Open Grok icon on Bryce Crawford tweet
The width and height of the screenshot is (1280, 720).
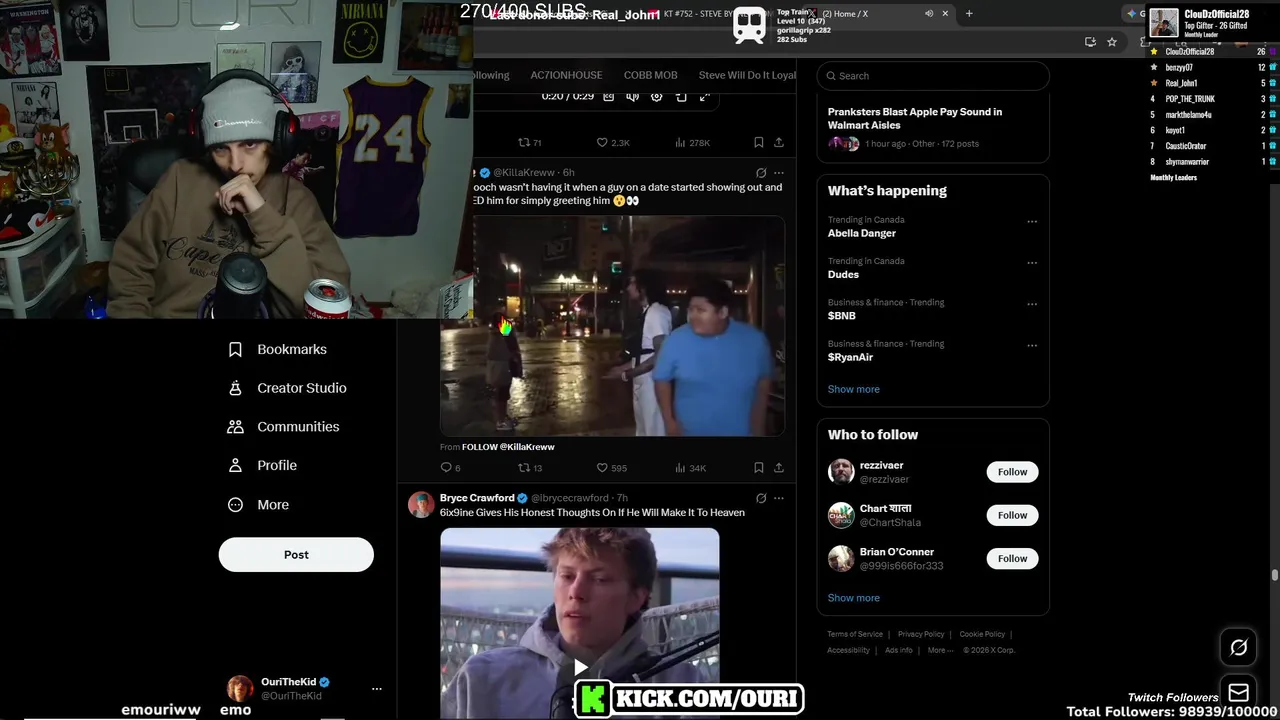[x=761, y=498]
